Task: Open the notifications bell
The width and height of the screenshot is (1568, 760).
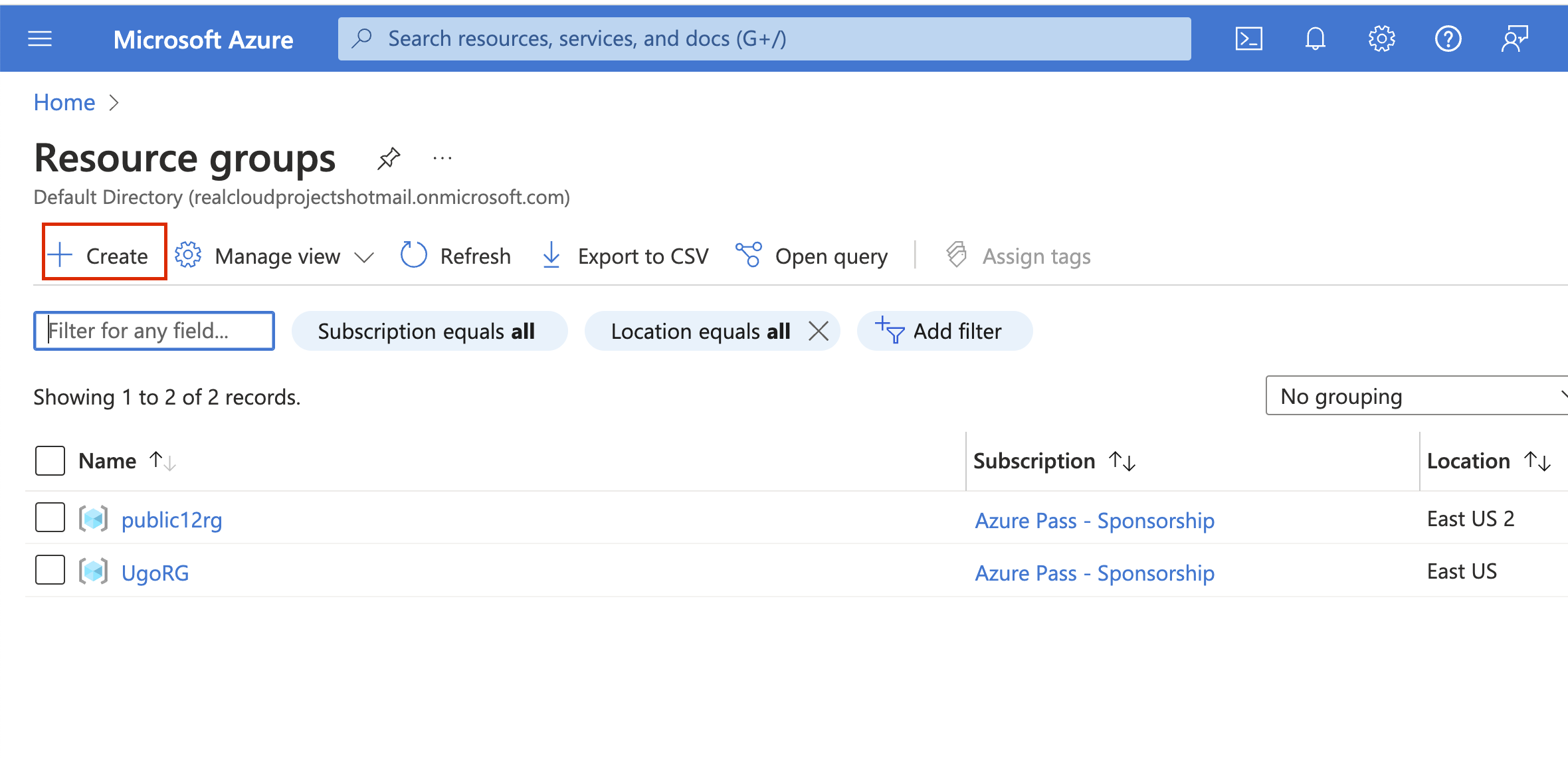Action: click(x=1315, y=39)
